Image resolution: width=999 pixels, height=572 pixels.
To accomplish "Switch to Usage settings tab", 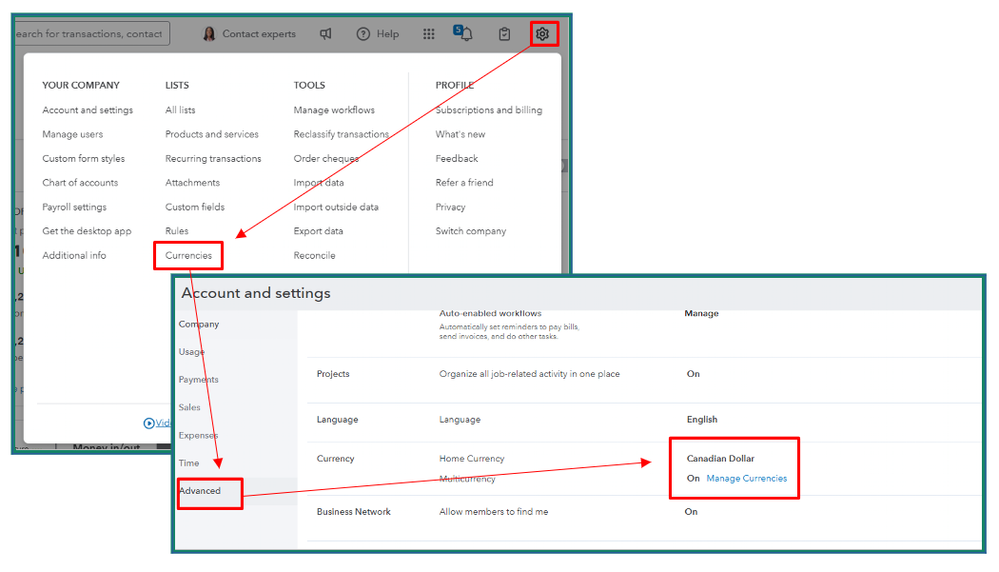I will 192,352.
